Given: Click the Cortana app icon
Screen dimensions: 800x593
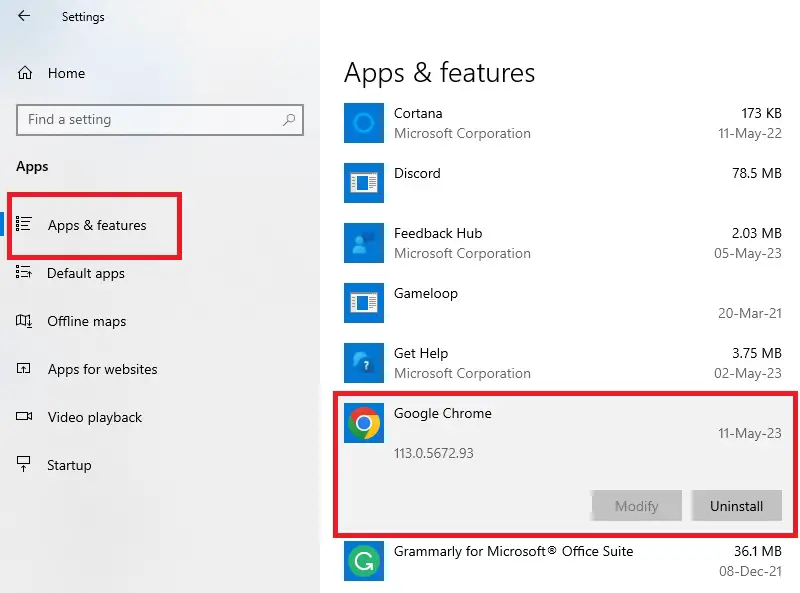Looking at the screenshot, I should point(364,123).
